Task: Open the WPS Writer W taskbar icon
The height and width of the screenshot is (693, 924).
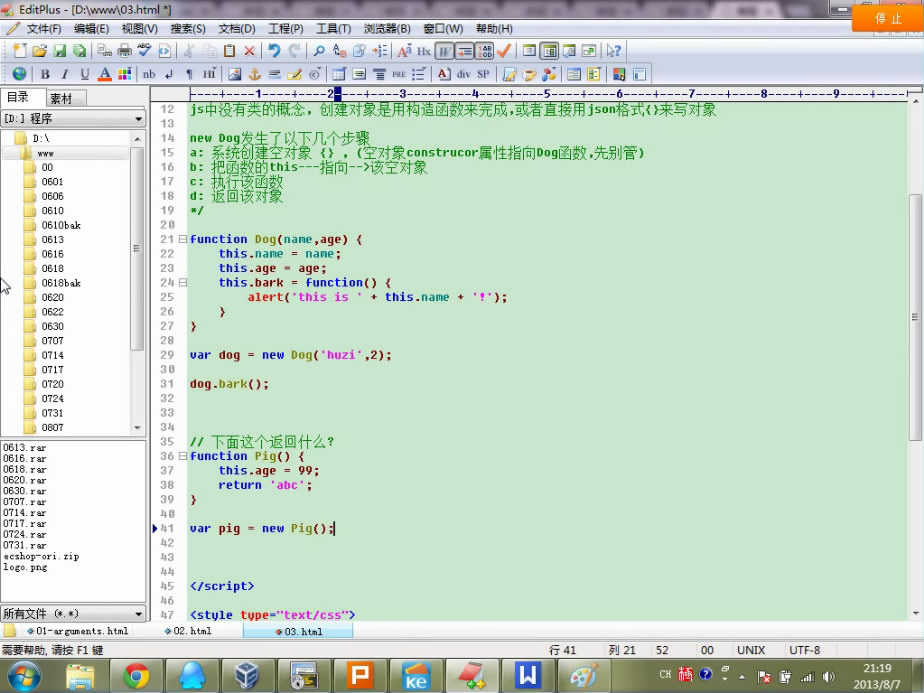Action: pos(527,676)
